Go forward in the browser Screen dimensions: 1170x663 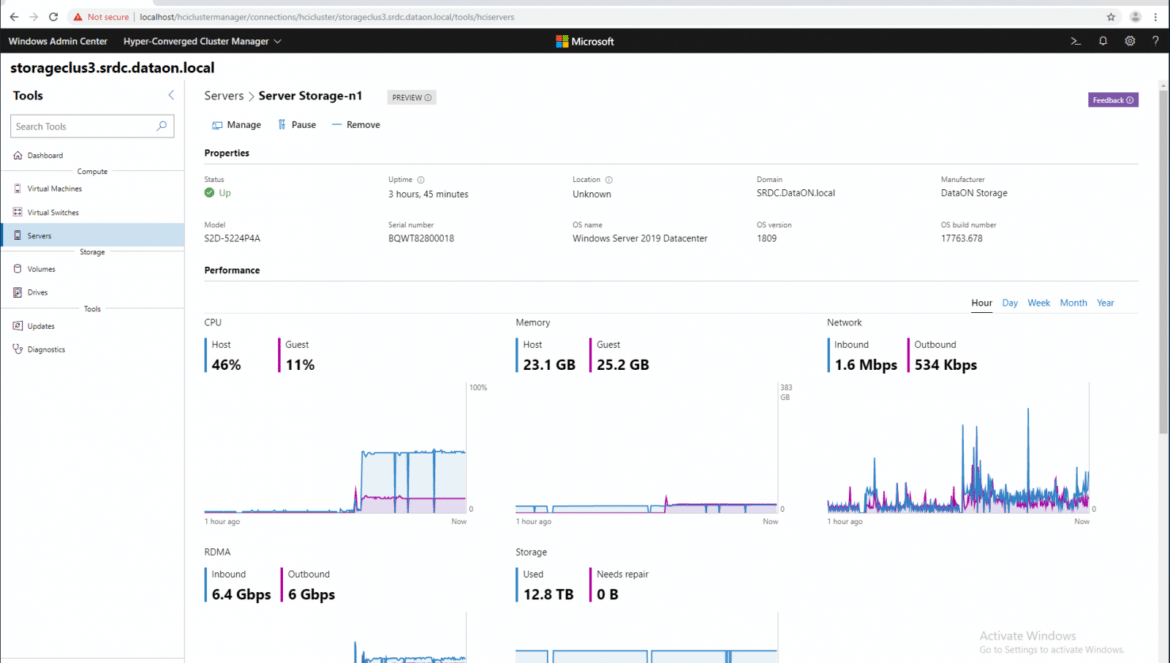(34, 16)
